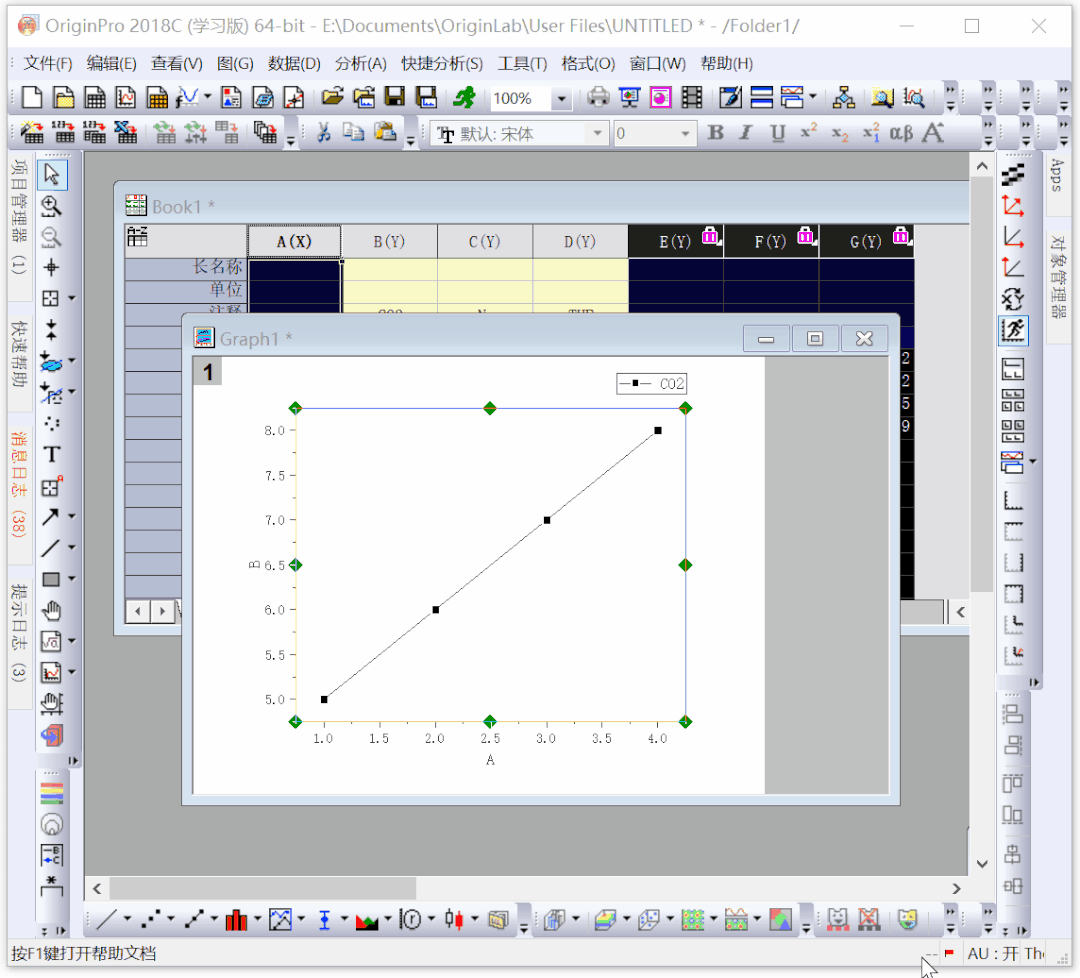The width and height of the screenshot is (1080, 978).
Task: Select the Text tool in left toolbar
Action: [x=52, y=455]
